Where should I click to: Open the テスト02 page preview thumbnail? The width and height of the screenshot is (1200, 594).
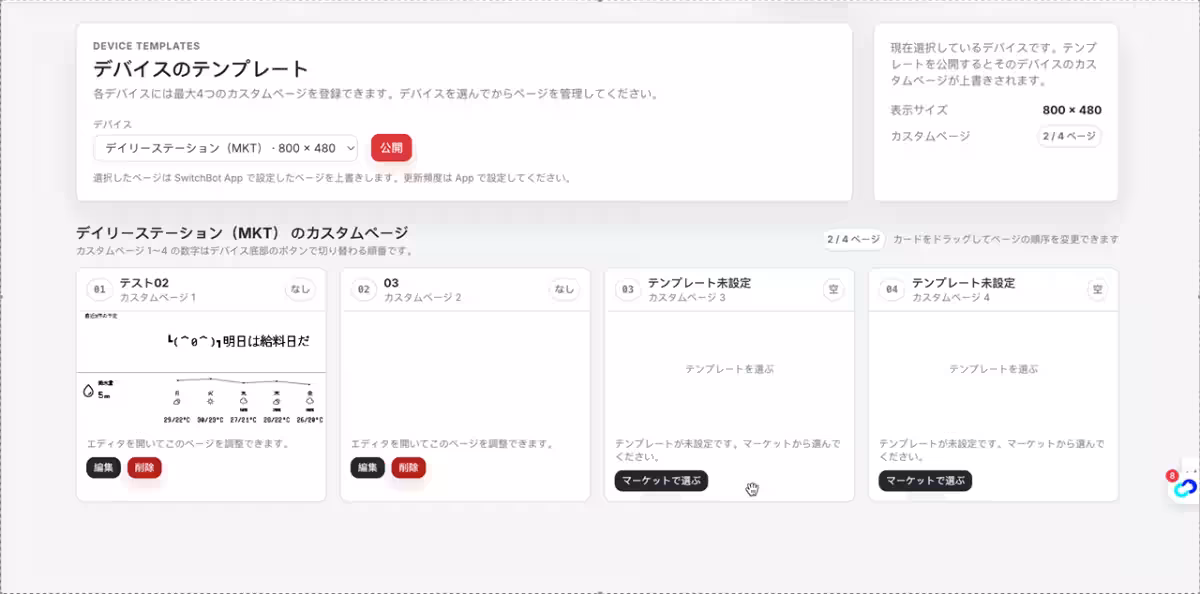point(201,369)
